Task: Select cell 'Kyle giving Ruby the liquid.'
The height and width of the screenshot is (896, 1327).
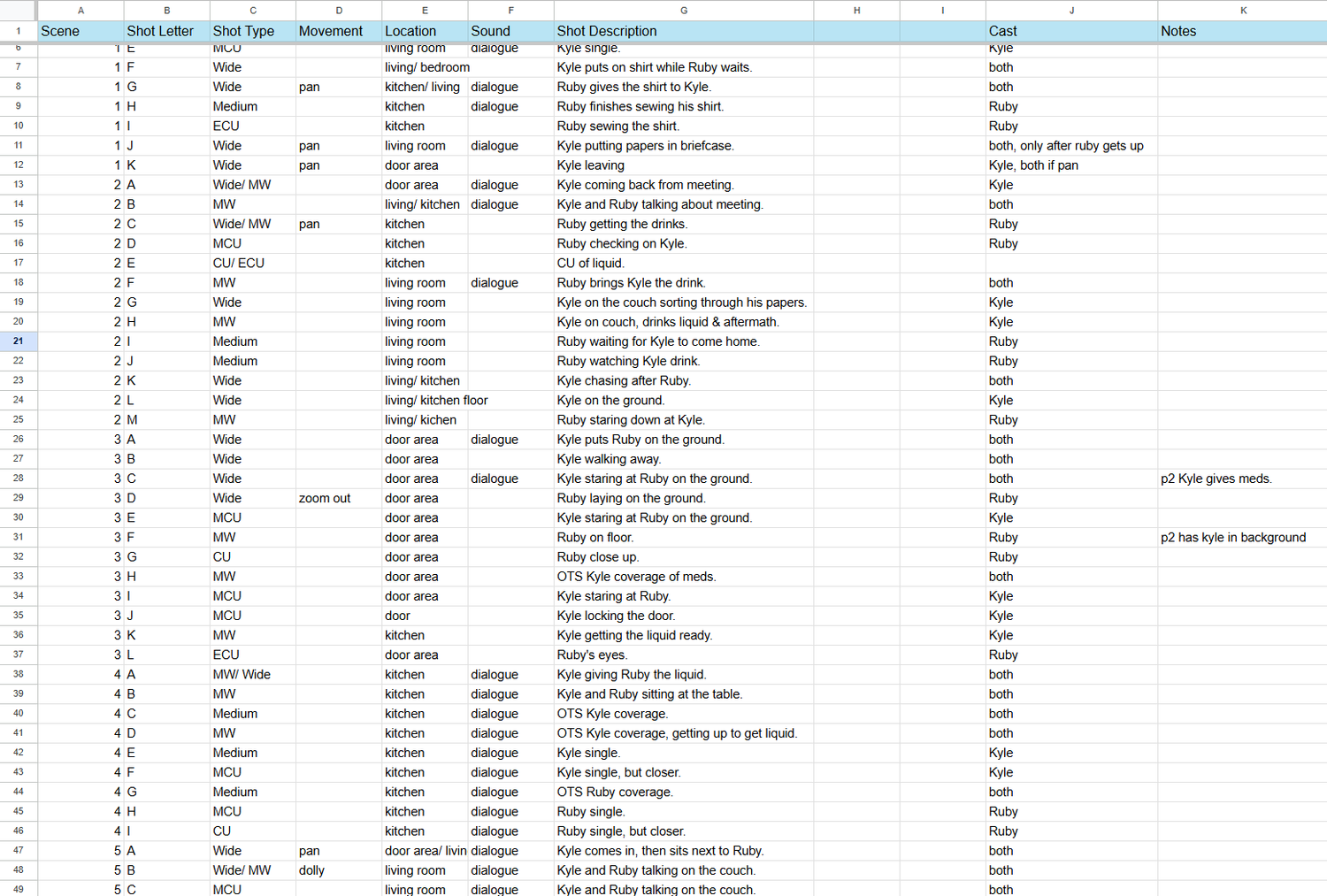Action: pyautogui.click(x=683, y=674)
